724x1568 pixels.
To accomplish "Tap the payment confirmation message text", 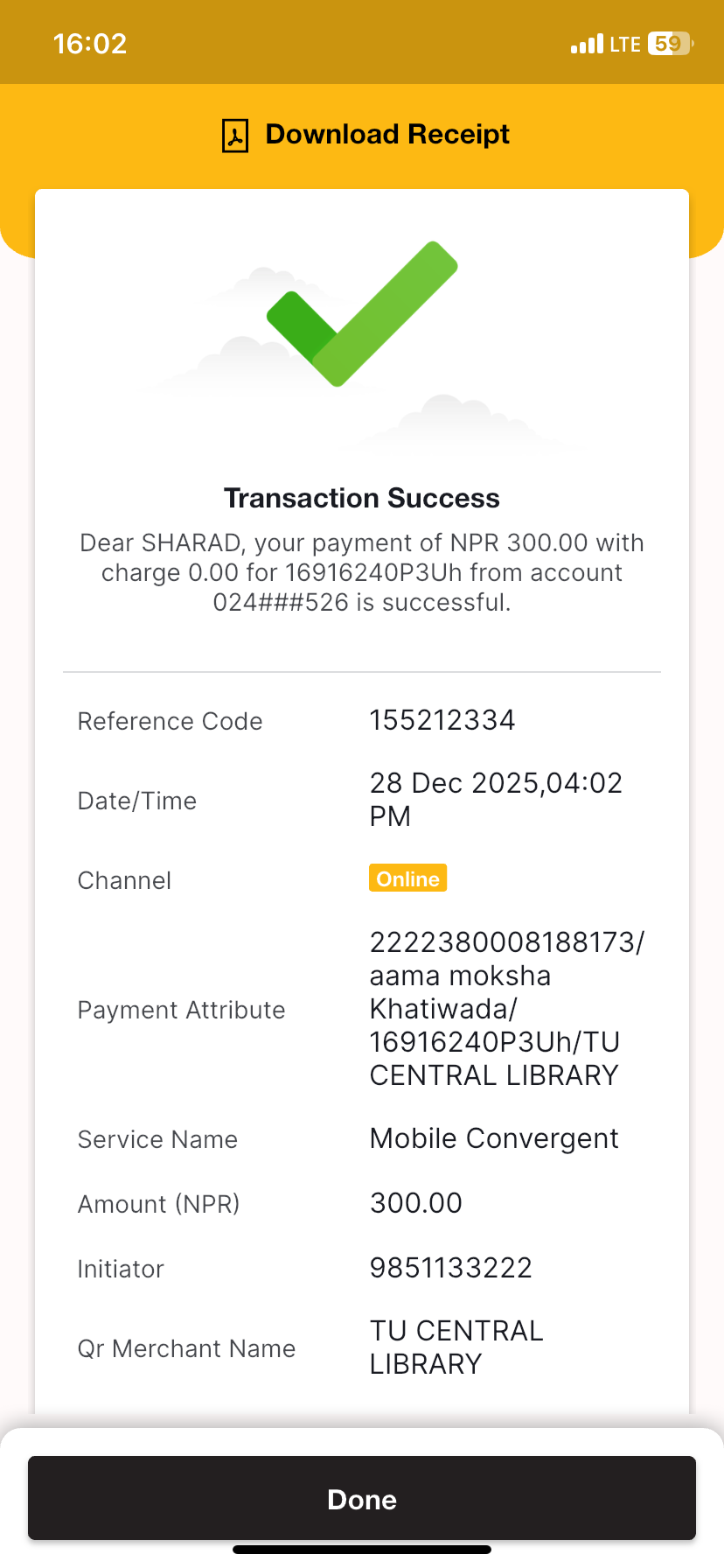I will point(362,572).
